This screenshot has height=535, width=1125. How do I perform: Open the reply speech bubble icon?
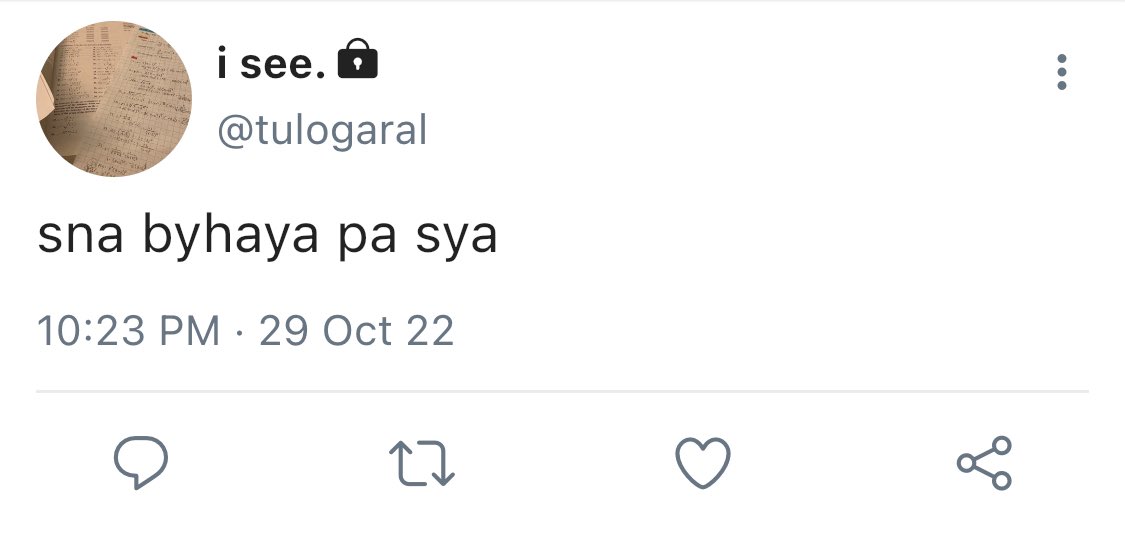141,463
